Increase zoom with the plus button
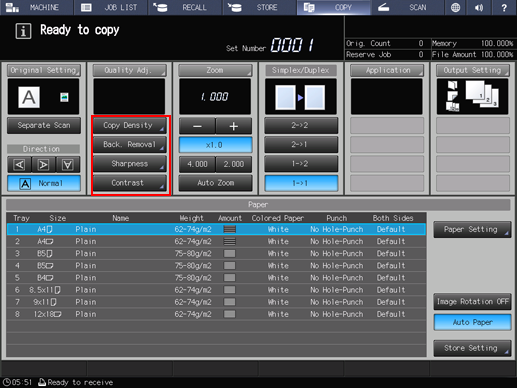Image resolution: width=517 pixels, height=388 pixels. pyautogui.click(x=234, y=126)
